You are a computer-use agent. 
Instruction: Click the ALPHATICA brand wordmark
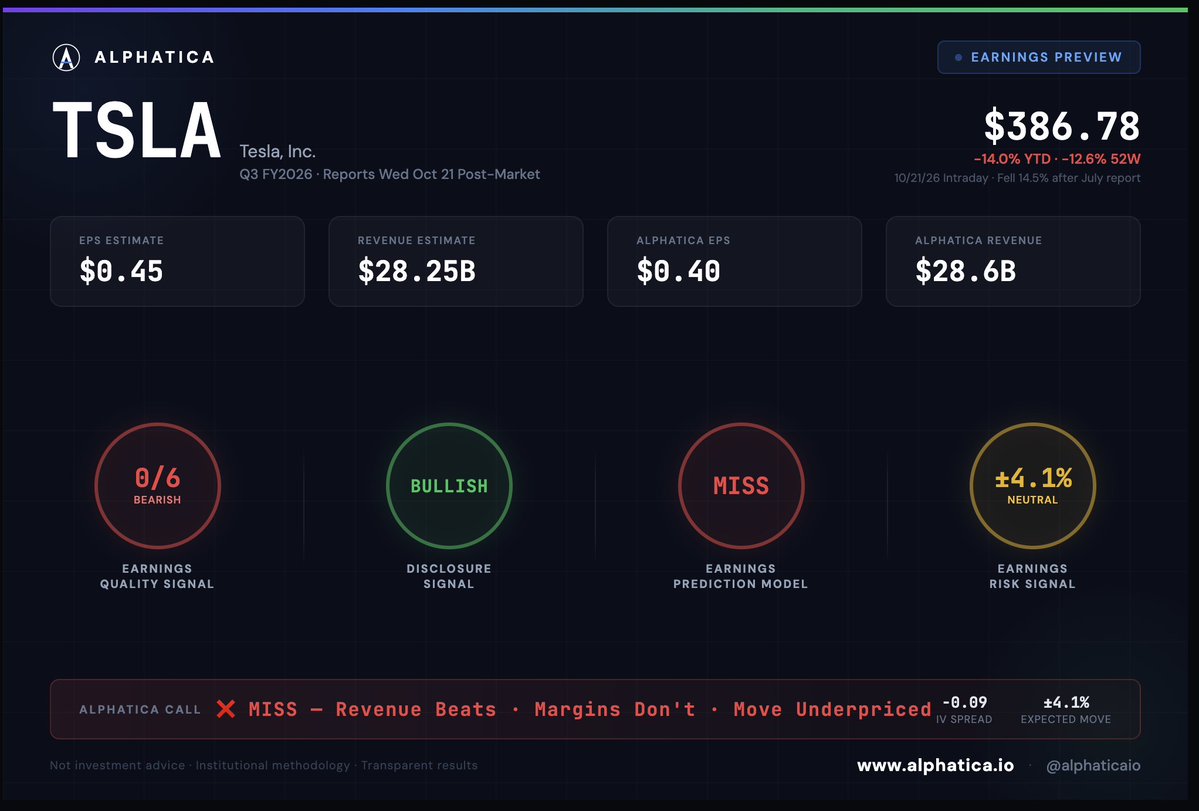point(154,57)
